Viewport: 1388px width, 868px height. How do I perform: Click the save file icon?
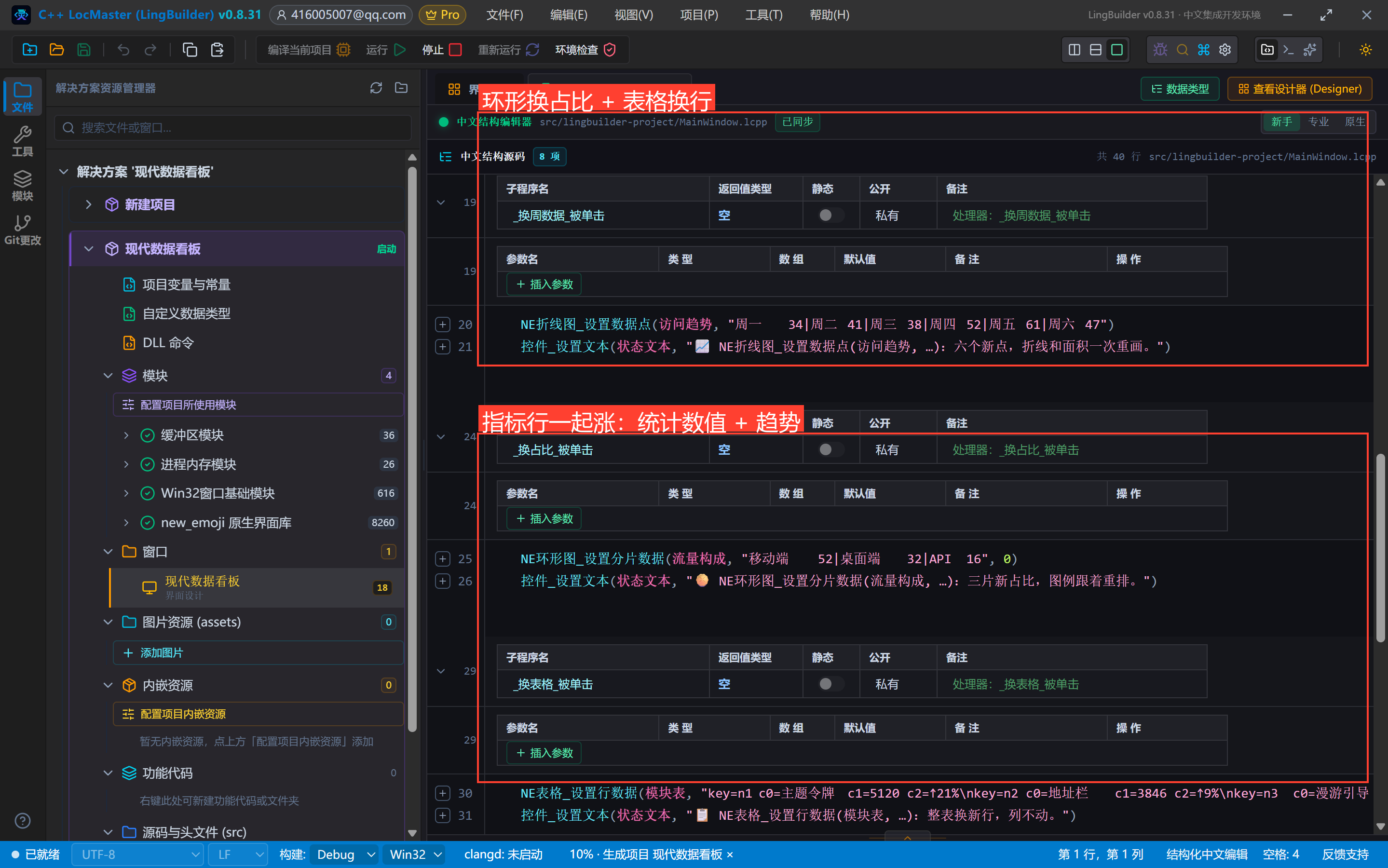(84, 50)
